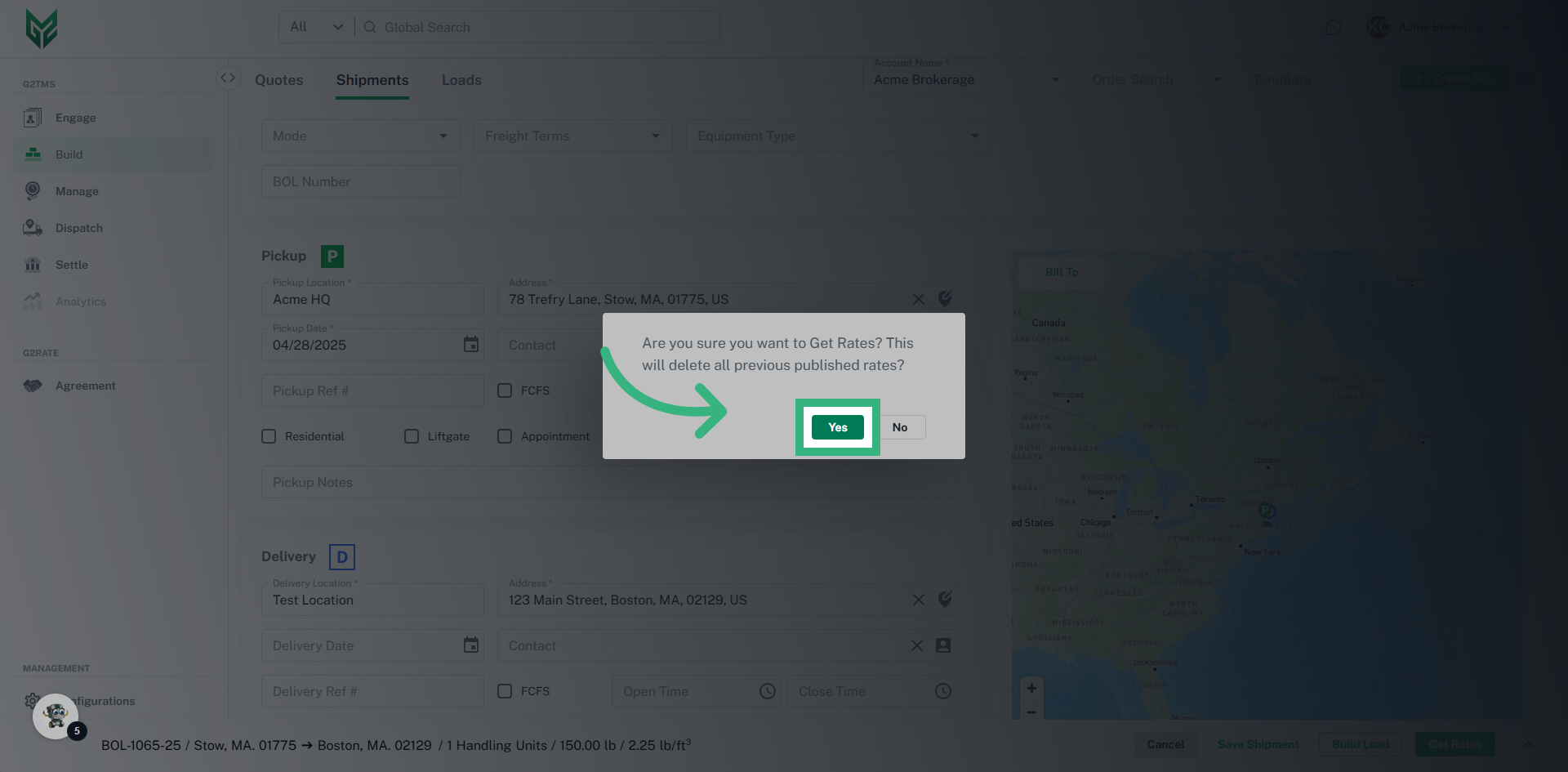Toggle the pickup Appointment checkbox
Viewport: 1568px width, 772px height.
pyautogui.click(x=505, y=436)
